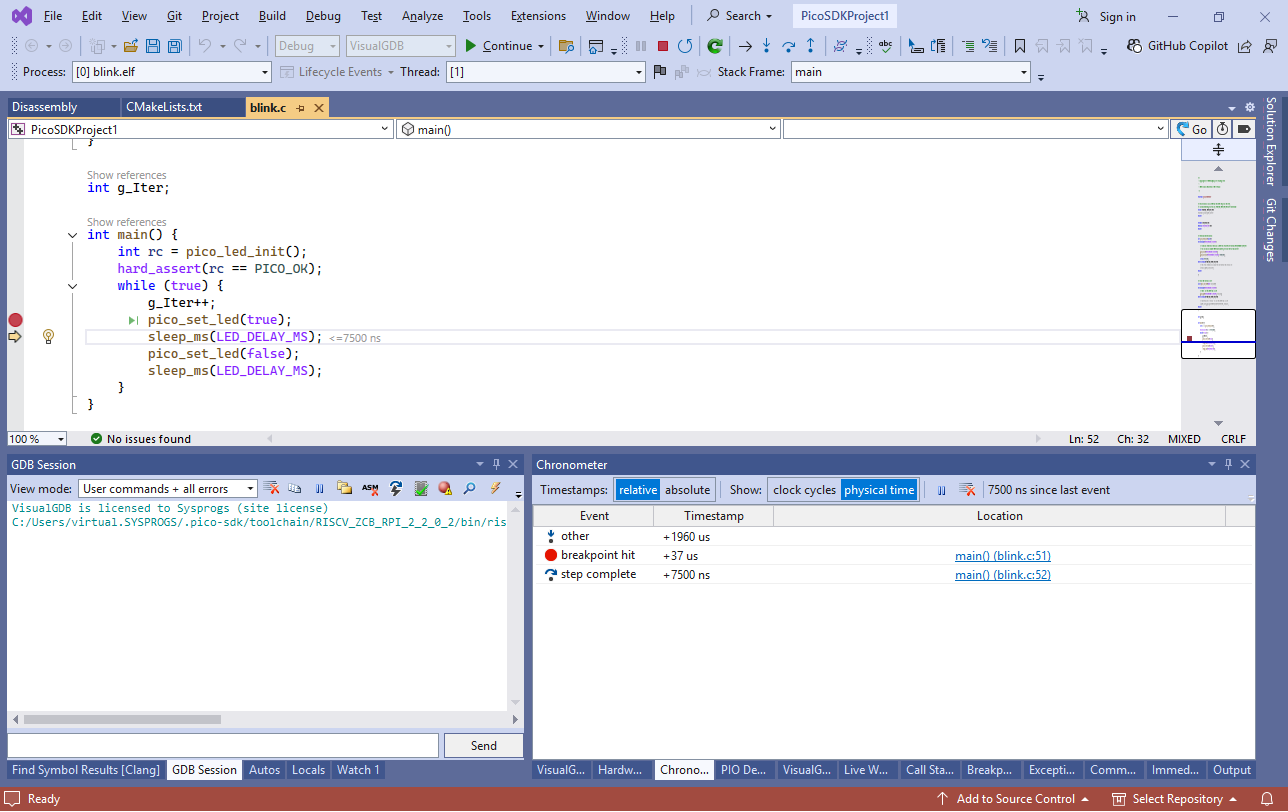Toggle timestamps to relative mode
This screenshot has height=812, width=1288.
pos(638,490)
